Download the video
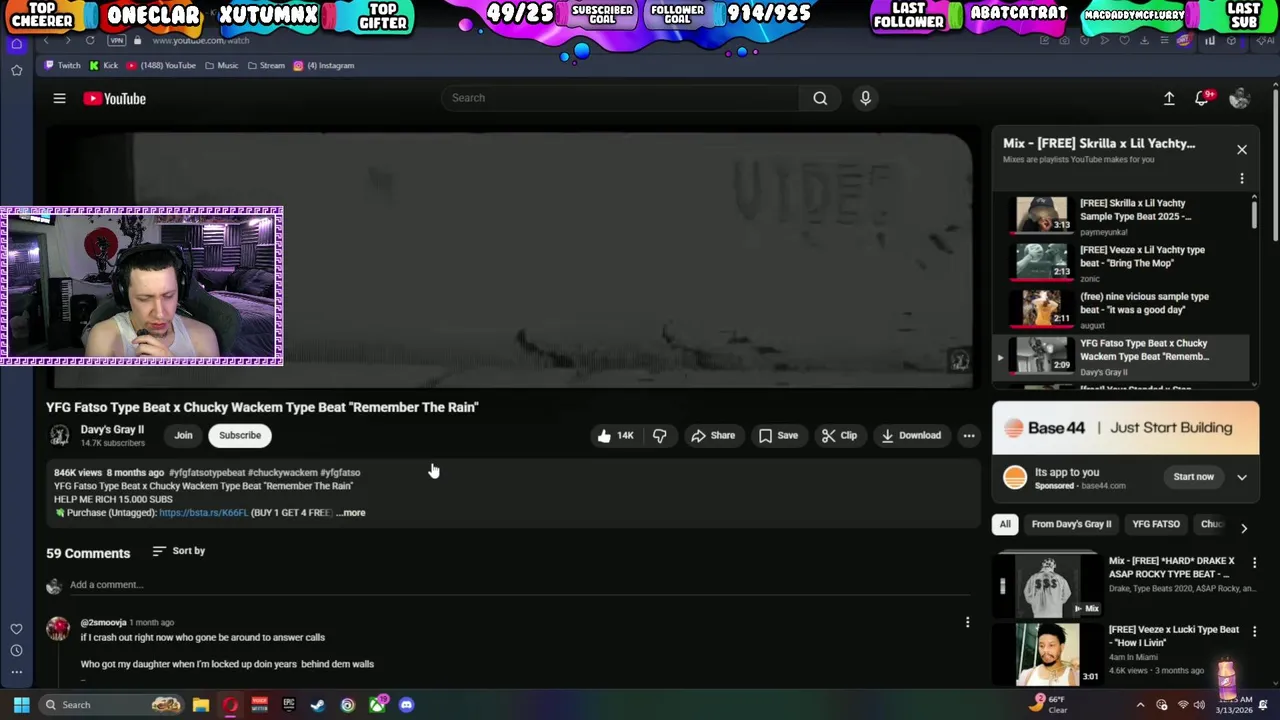Screen dimensions: 1280x720 [911, 435]
